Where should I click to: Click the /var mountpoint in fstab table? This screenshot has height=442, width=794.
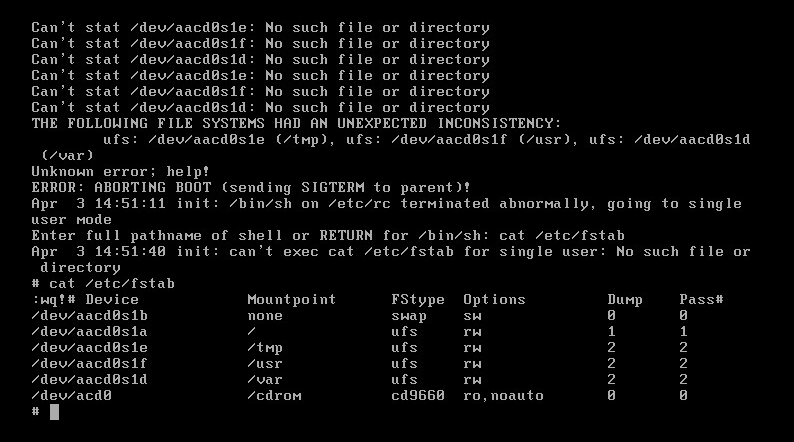(x=266, y=379)
